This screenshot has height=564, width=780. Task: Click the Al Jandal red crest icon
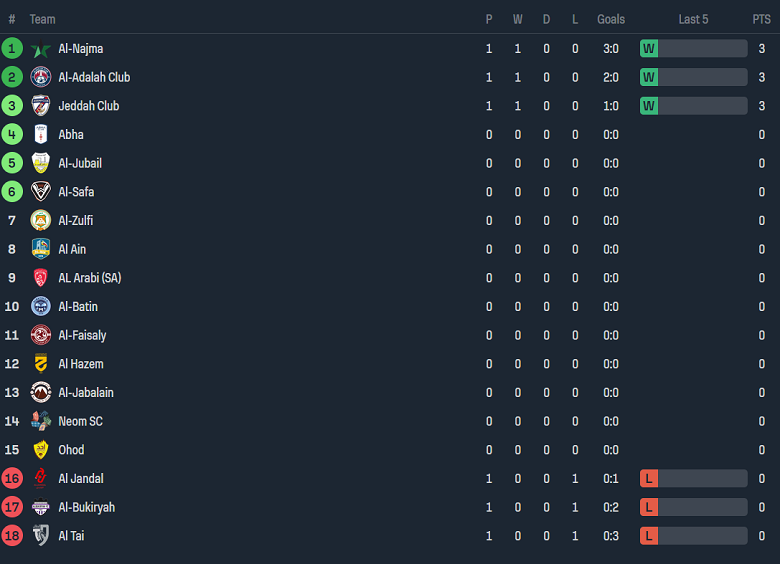click(x=41, y=479)
